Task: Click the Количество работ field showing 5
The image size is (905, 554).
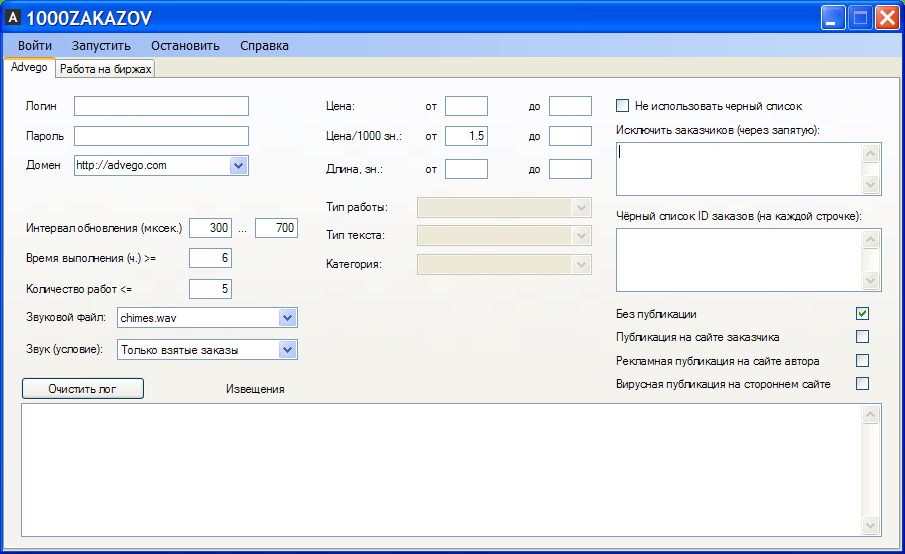Action: 210,289
